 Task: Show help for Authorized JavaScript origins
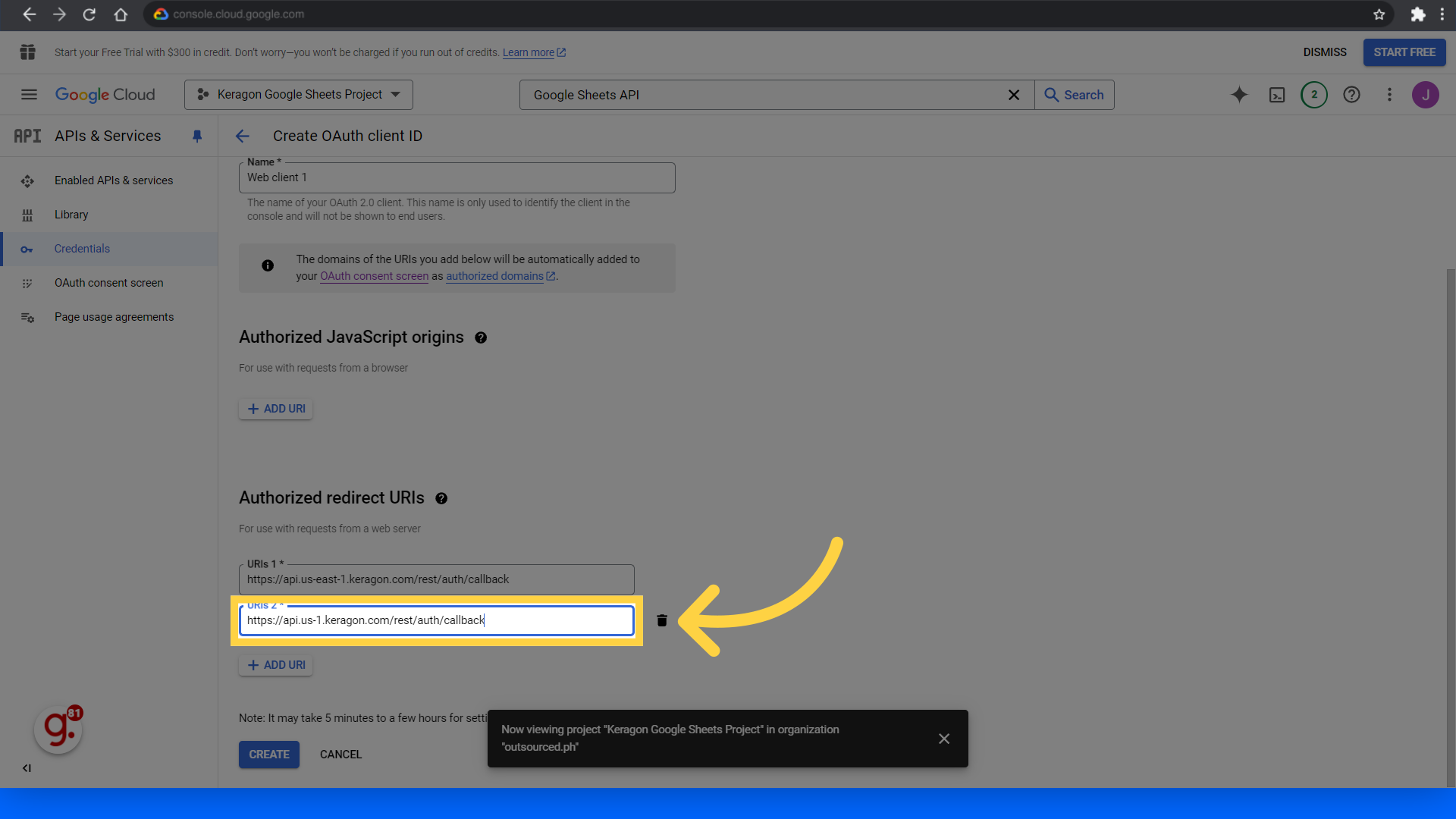[481, 338]
